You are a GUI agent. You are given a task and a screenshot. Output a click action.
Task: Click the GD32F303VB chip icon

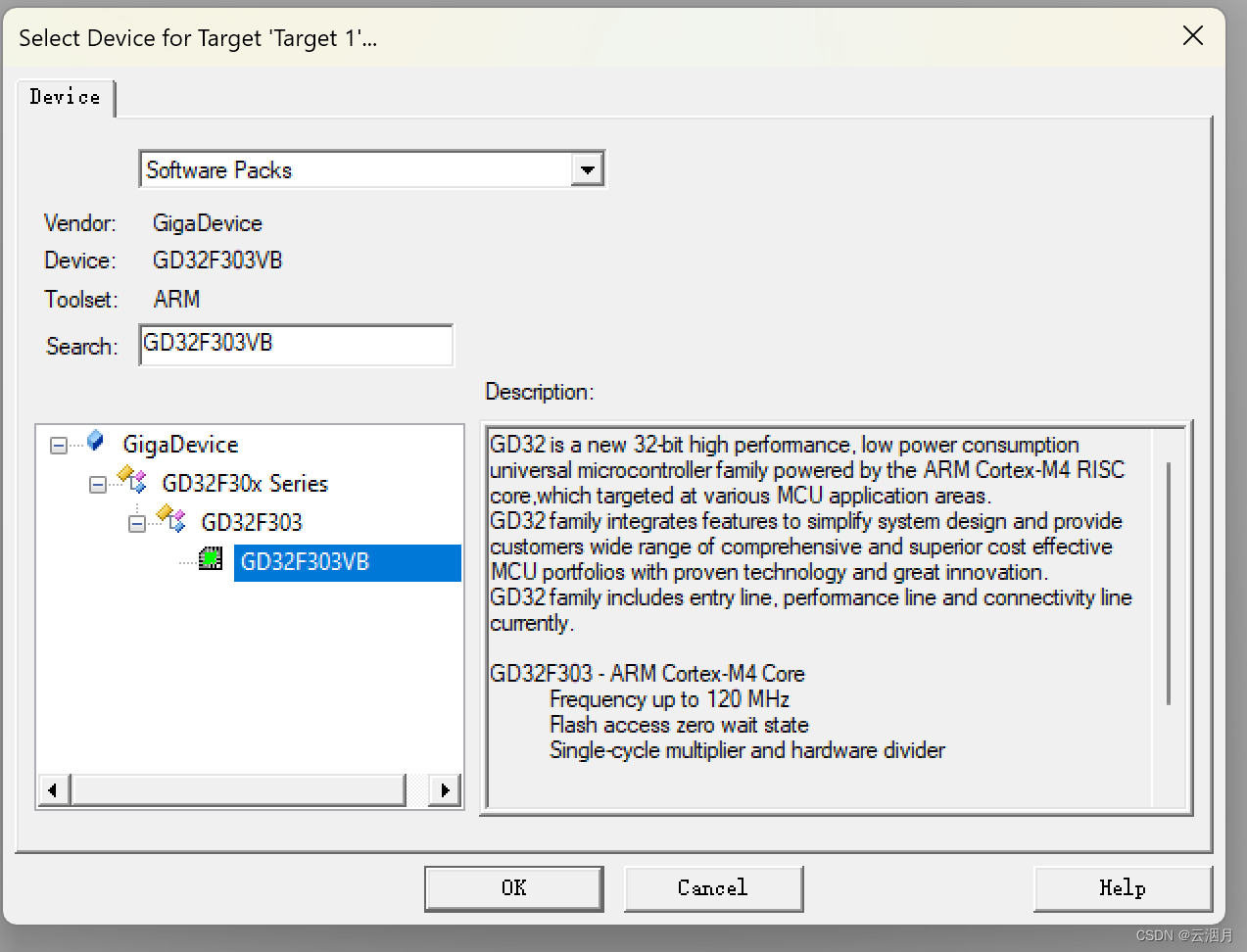(x=211, y=559)
